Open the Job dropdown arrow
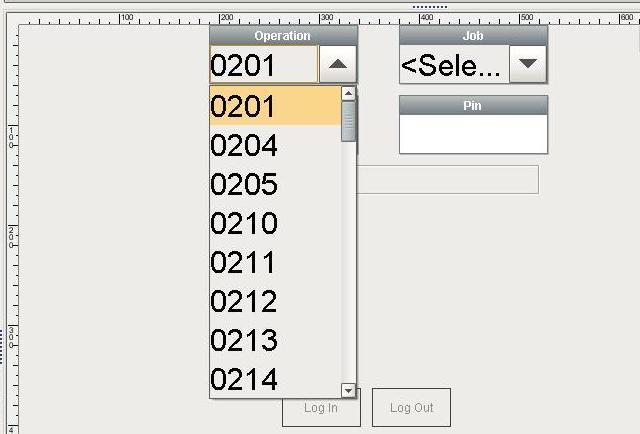 (x=528, y=64)
